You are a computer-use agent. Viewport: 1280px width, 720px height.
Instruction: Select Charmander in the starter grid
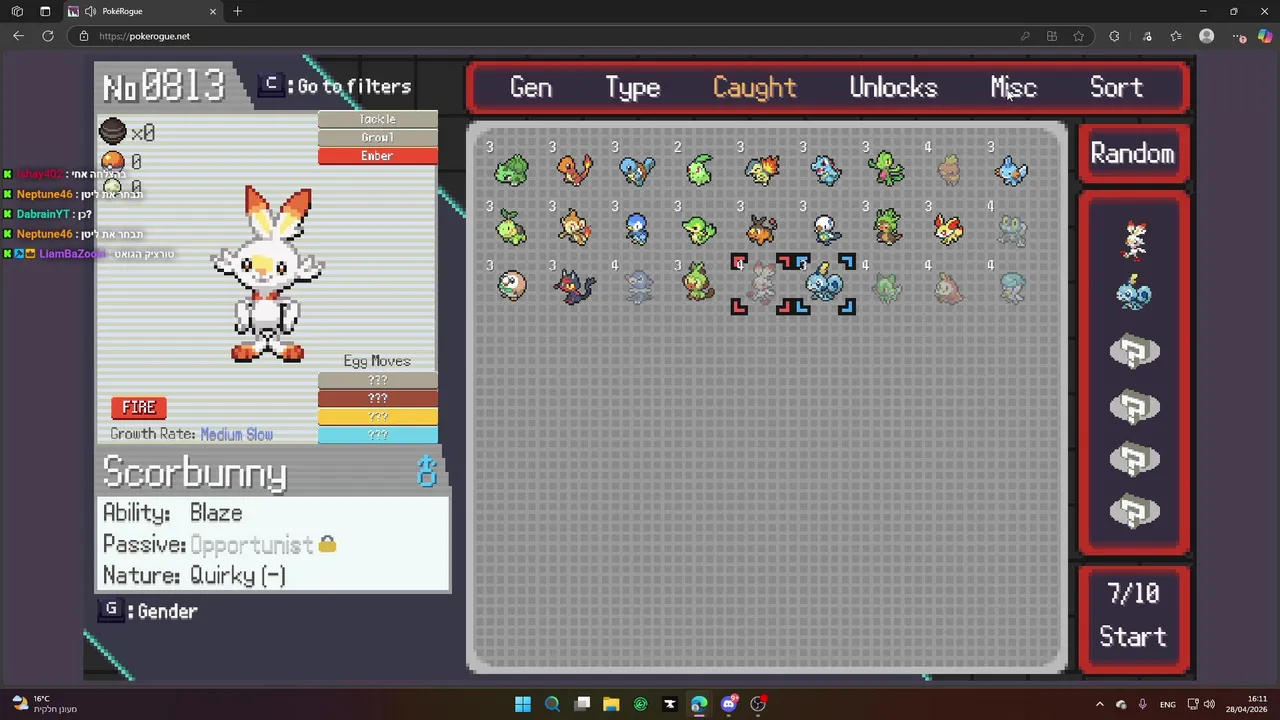[574, 170]
